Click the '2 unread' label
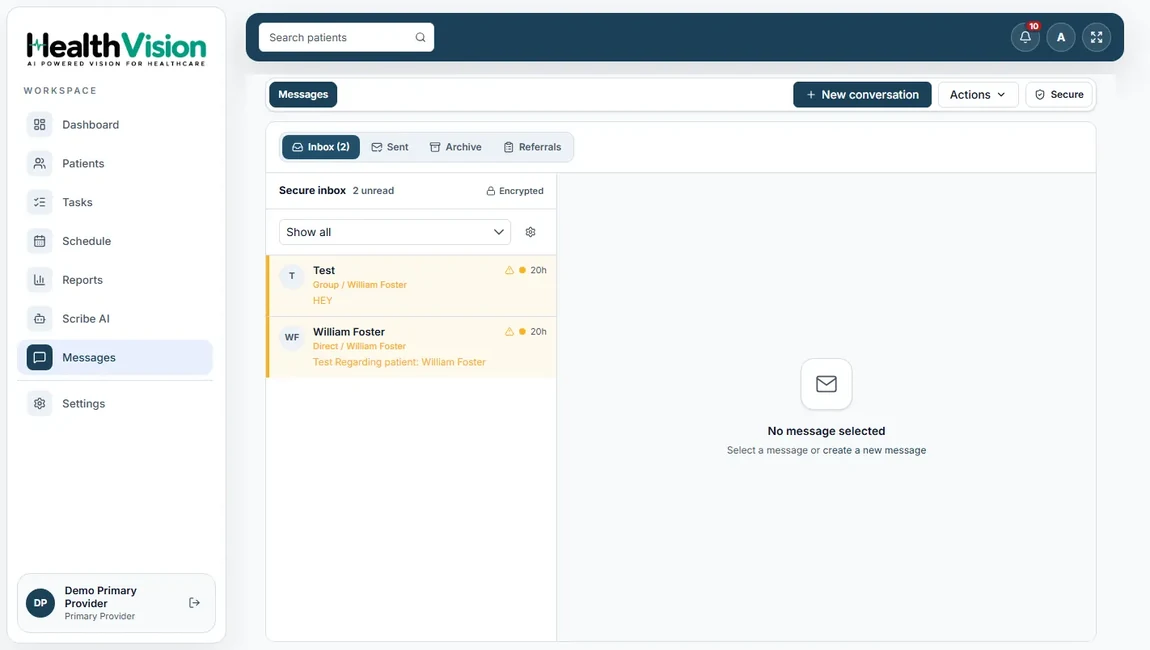 coord(373,191)
